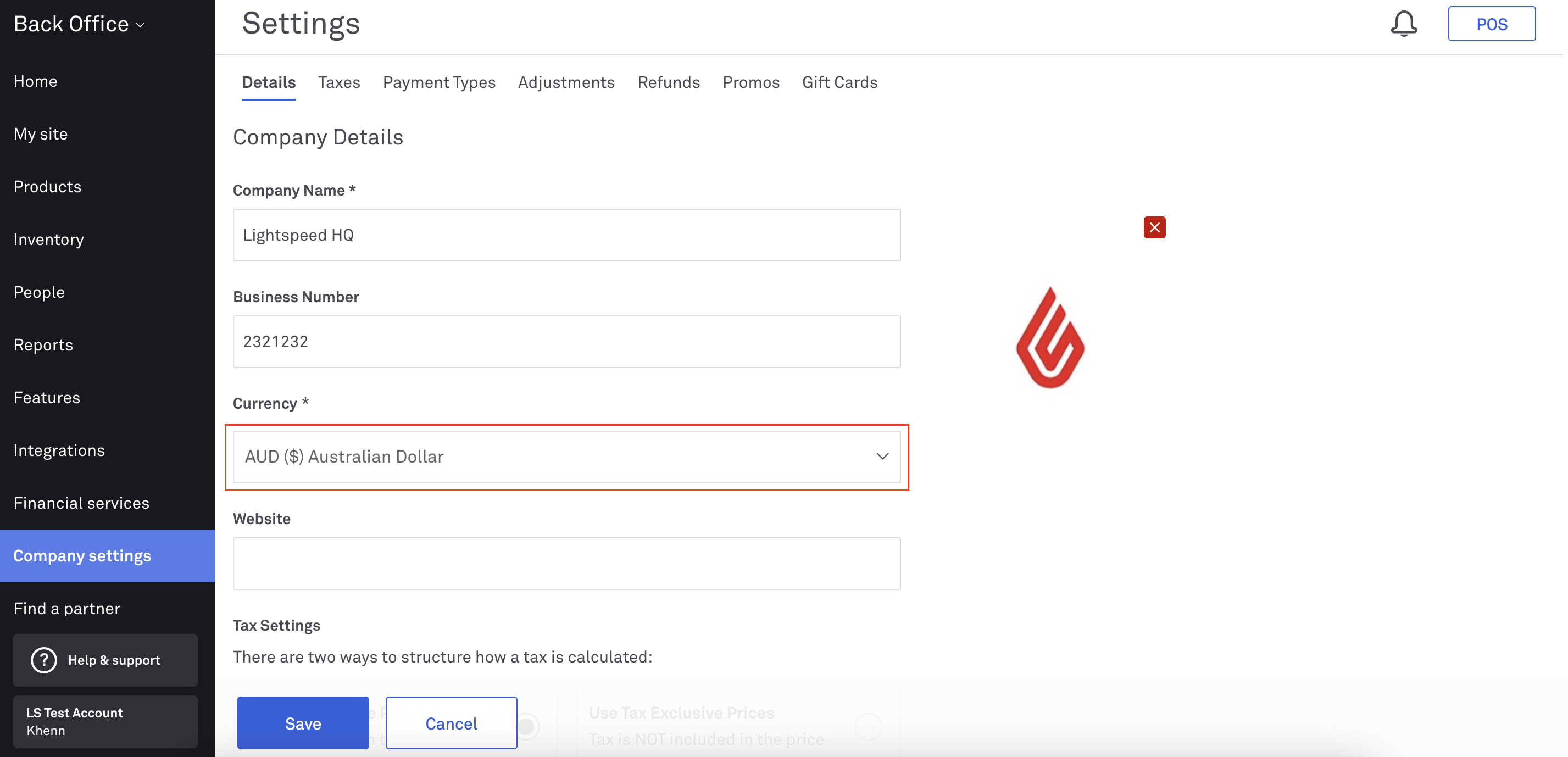
Task: Open the Promos tab
Action: [x=750, y=82]
